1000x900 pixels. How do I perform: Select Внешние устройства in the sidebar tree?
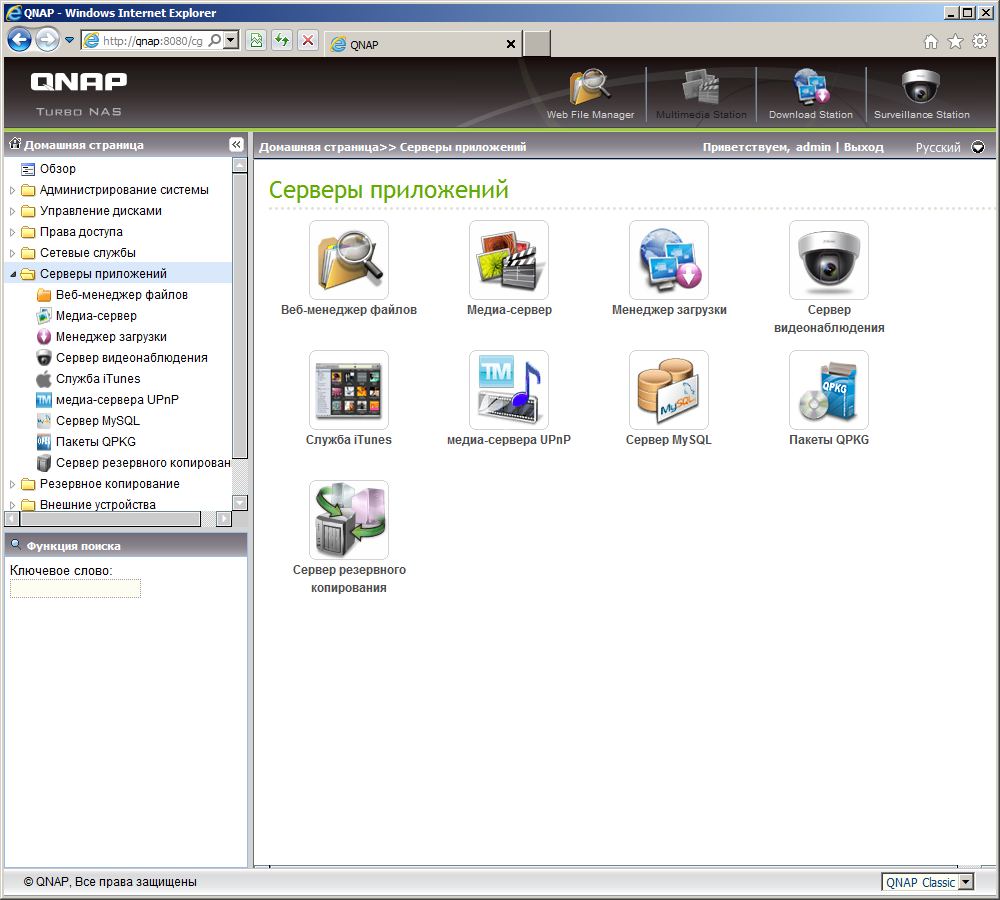[97, 505]
